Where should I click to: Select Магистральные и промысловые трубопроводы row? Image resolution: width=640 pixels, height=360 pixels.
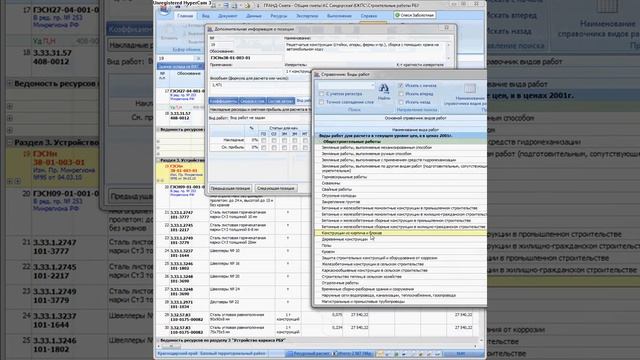[x=363, y=302]
